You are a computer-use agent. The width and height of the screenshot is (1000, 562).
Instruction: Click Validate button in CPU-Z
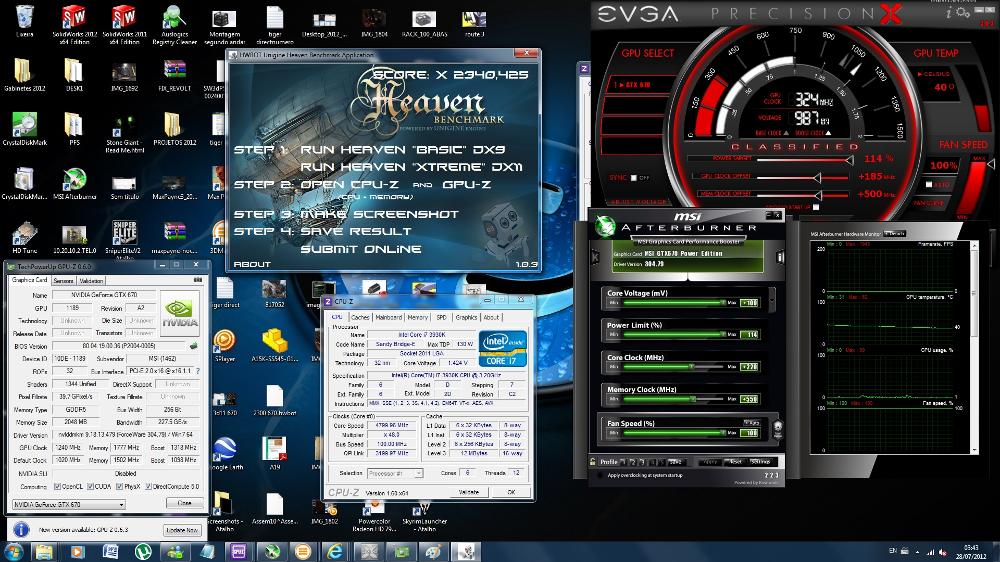coord(469,492)
